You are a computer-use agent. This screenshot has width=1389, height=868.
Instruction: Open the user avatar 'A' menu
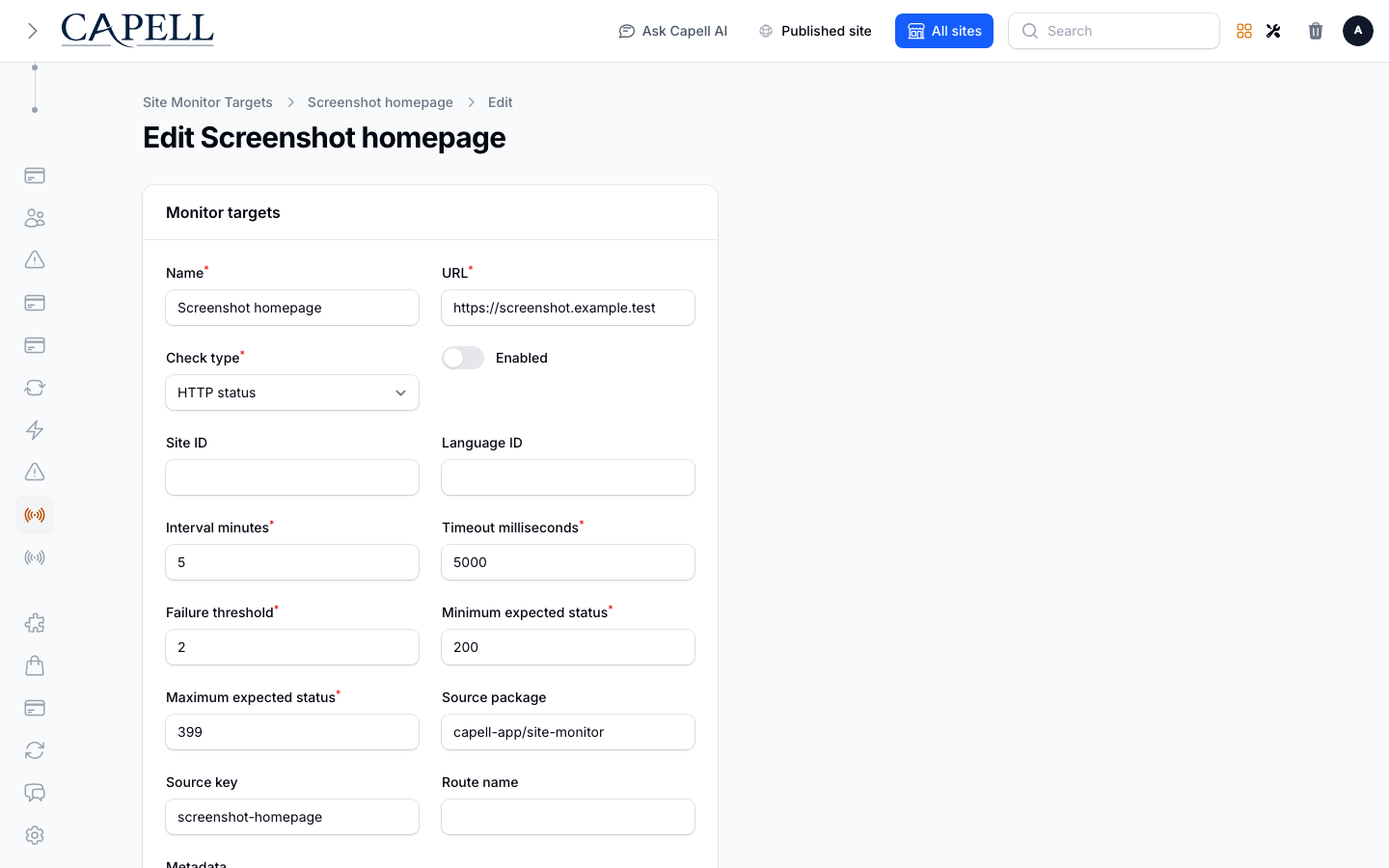1358,31
